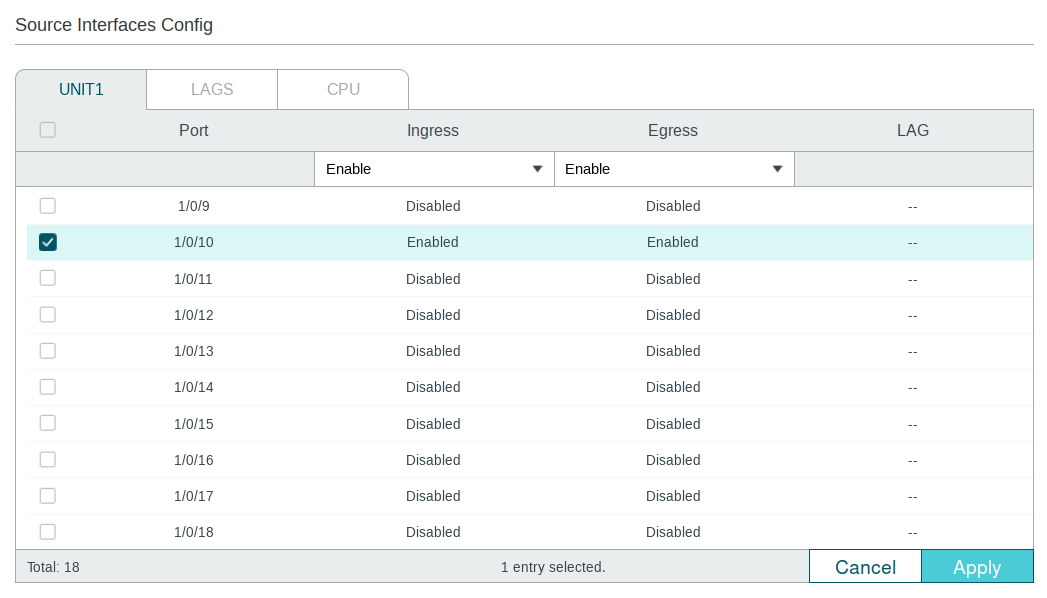Viewport: 1047px width, 598px height.
Task: Tick port 1/0/16 checkbox
Action: [47, 459]
